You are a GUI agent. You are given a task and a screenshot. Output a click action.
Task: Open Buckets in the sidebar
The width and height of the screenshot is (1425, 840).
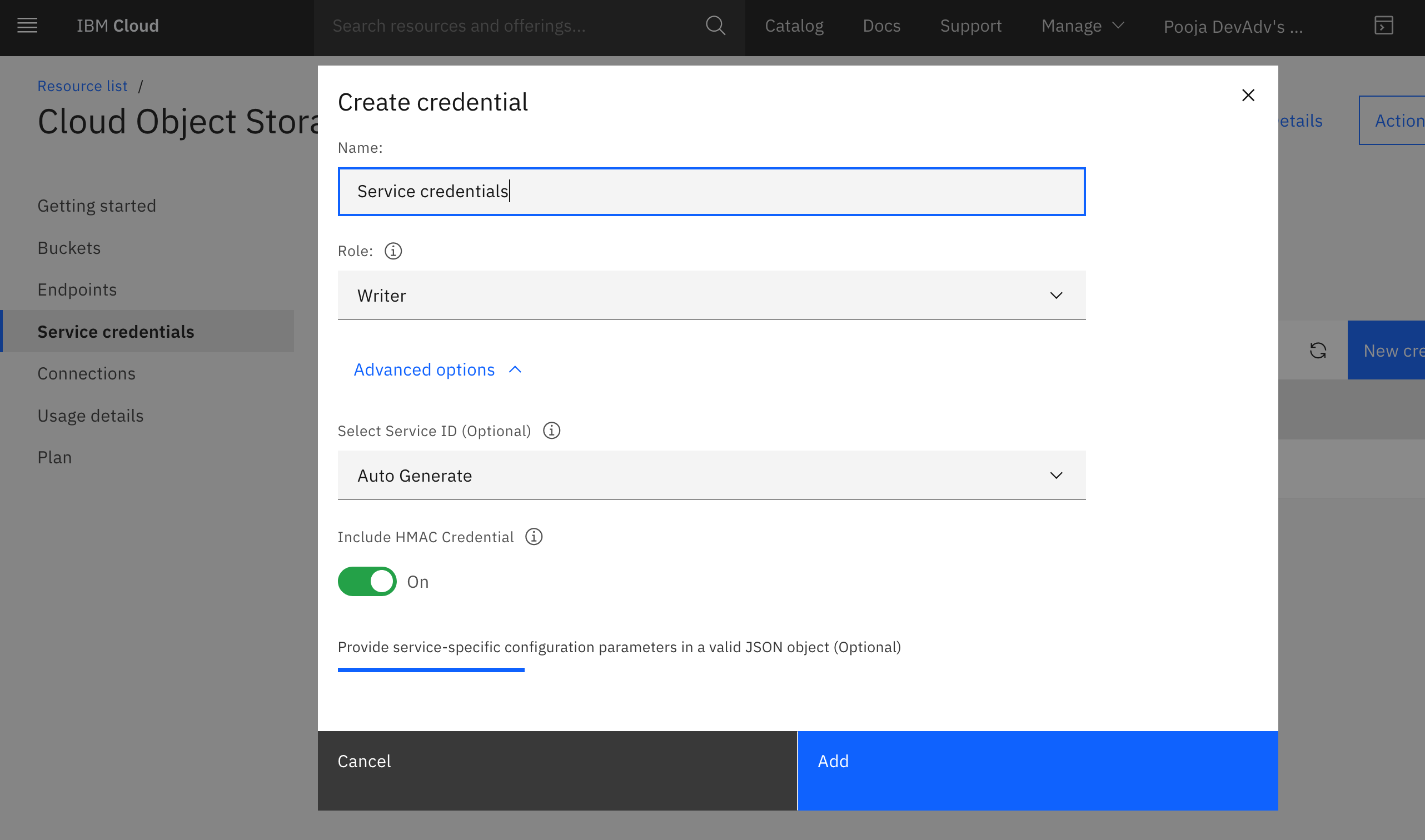pyautogui.click(x=69, y=248)
